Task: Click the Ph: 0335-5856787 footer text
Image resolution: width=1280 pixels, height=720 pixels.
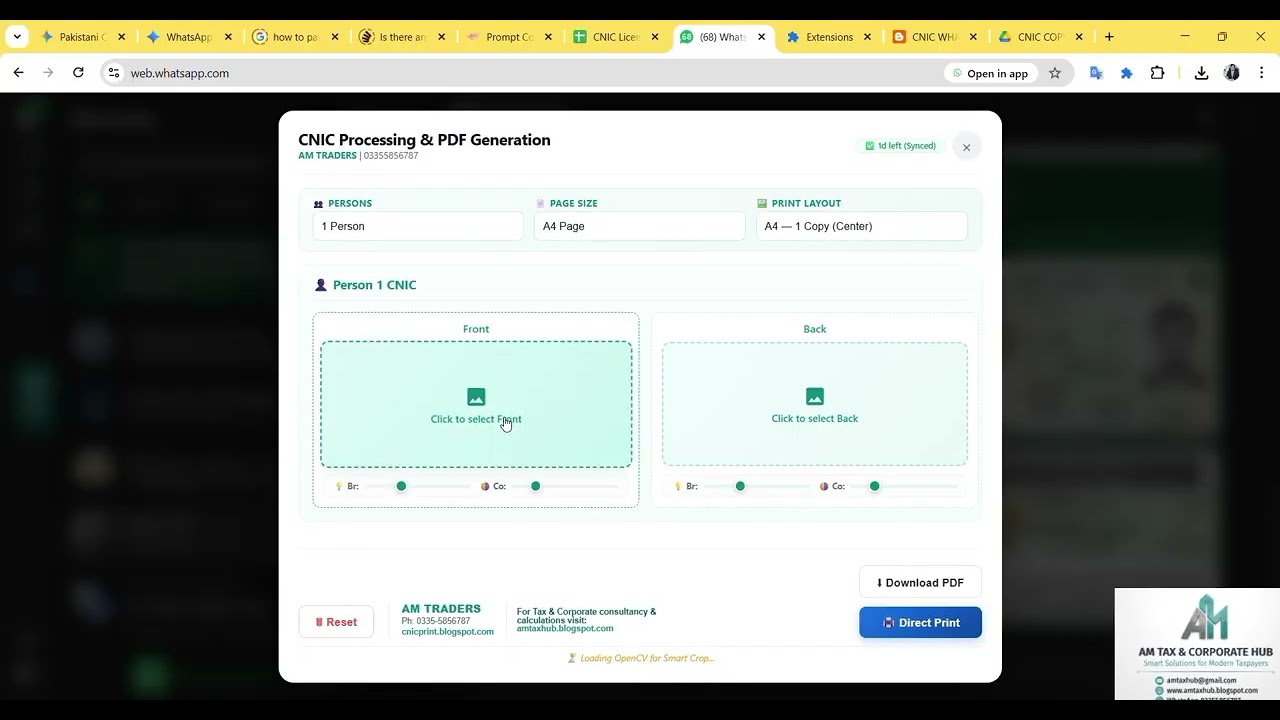Action: [x=436, y=621]
